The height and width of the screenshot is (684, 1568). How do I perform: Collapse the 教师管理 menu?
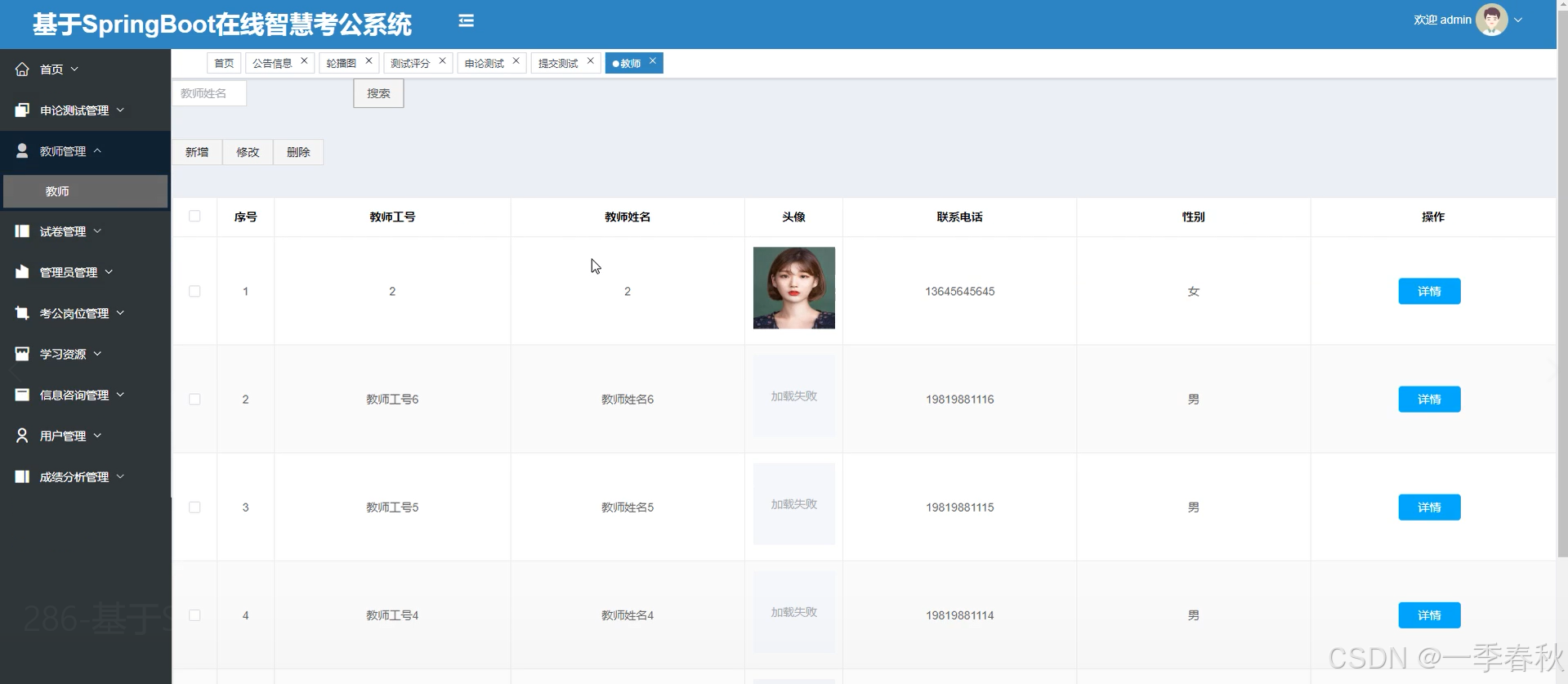tap(97, 151)
